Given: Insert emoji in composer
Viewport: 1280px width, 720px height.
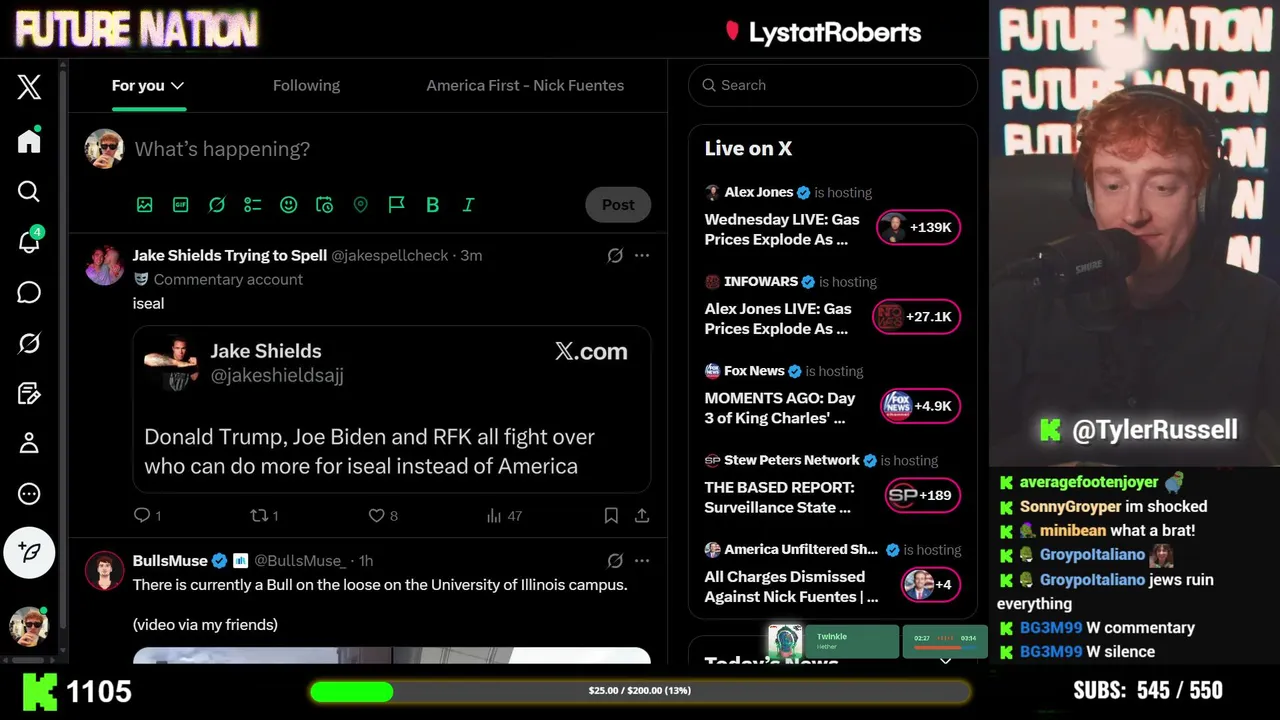Looking at the screenshot, I should coord(289,205).
